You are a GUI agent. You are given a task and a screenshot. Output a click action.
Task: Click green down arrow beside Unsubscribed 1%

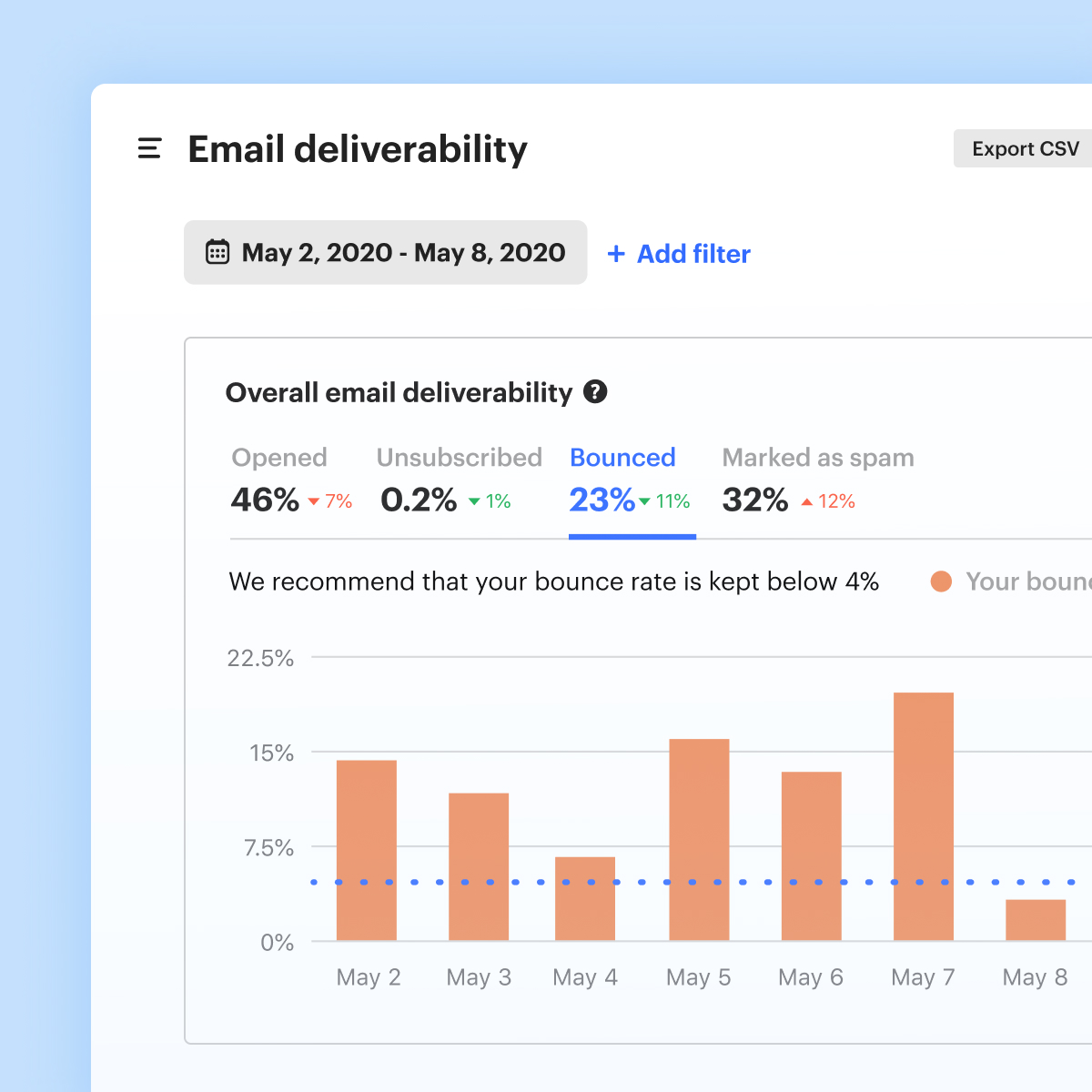tap(474, 501)
